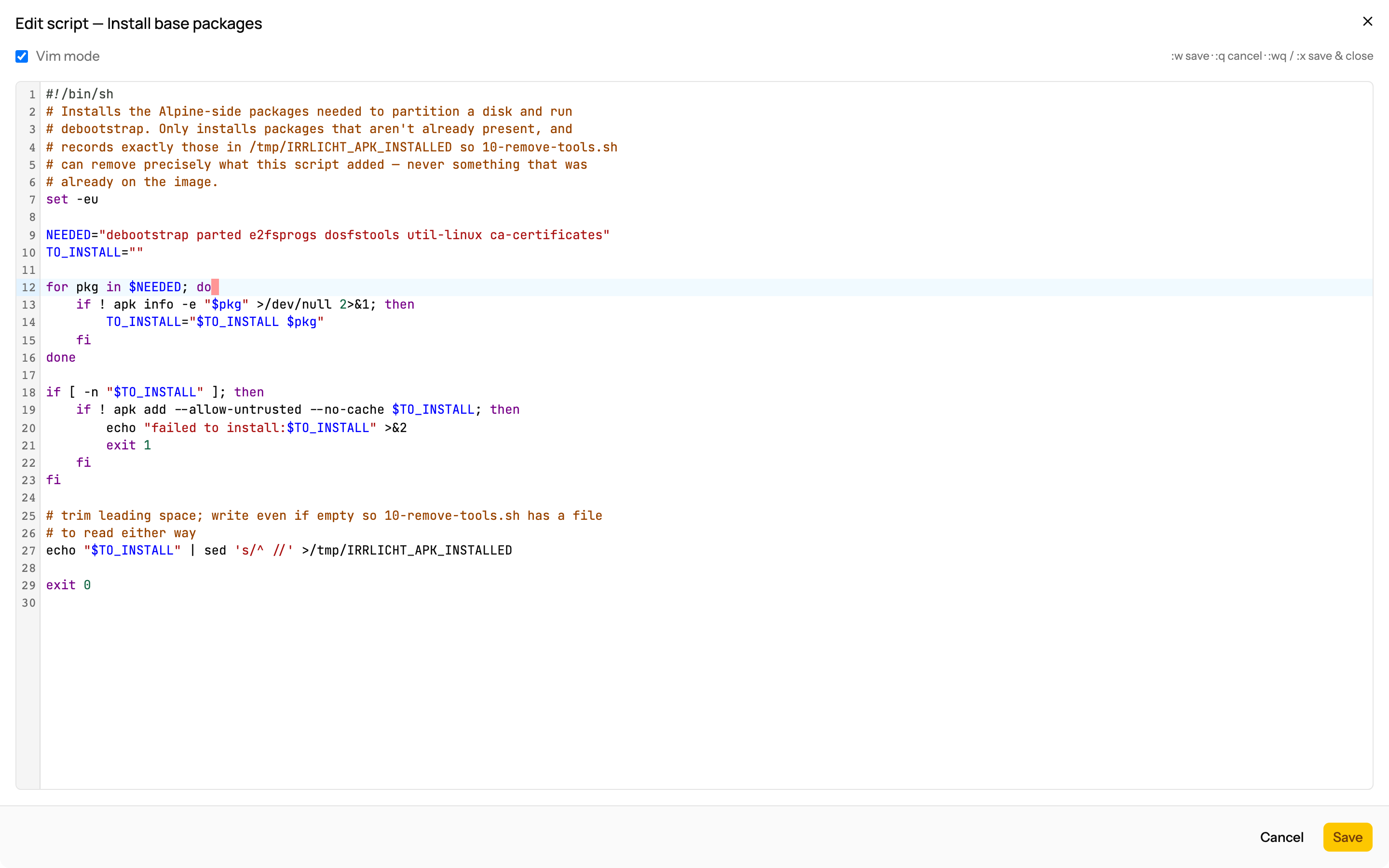The width and height of the screenshot is (1389, 868).
Task: Click the 'apk add --allow-untrusted' line
Action: pos(298,409)
